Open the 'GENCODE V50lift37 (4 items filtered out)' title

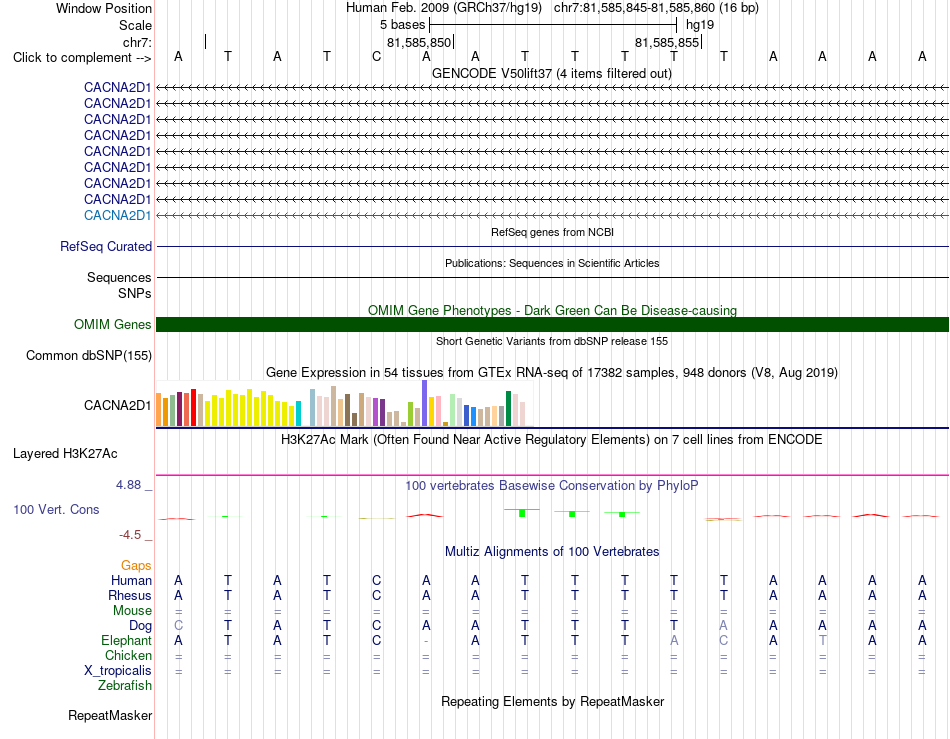[552, 73]
